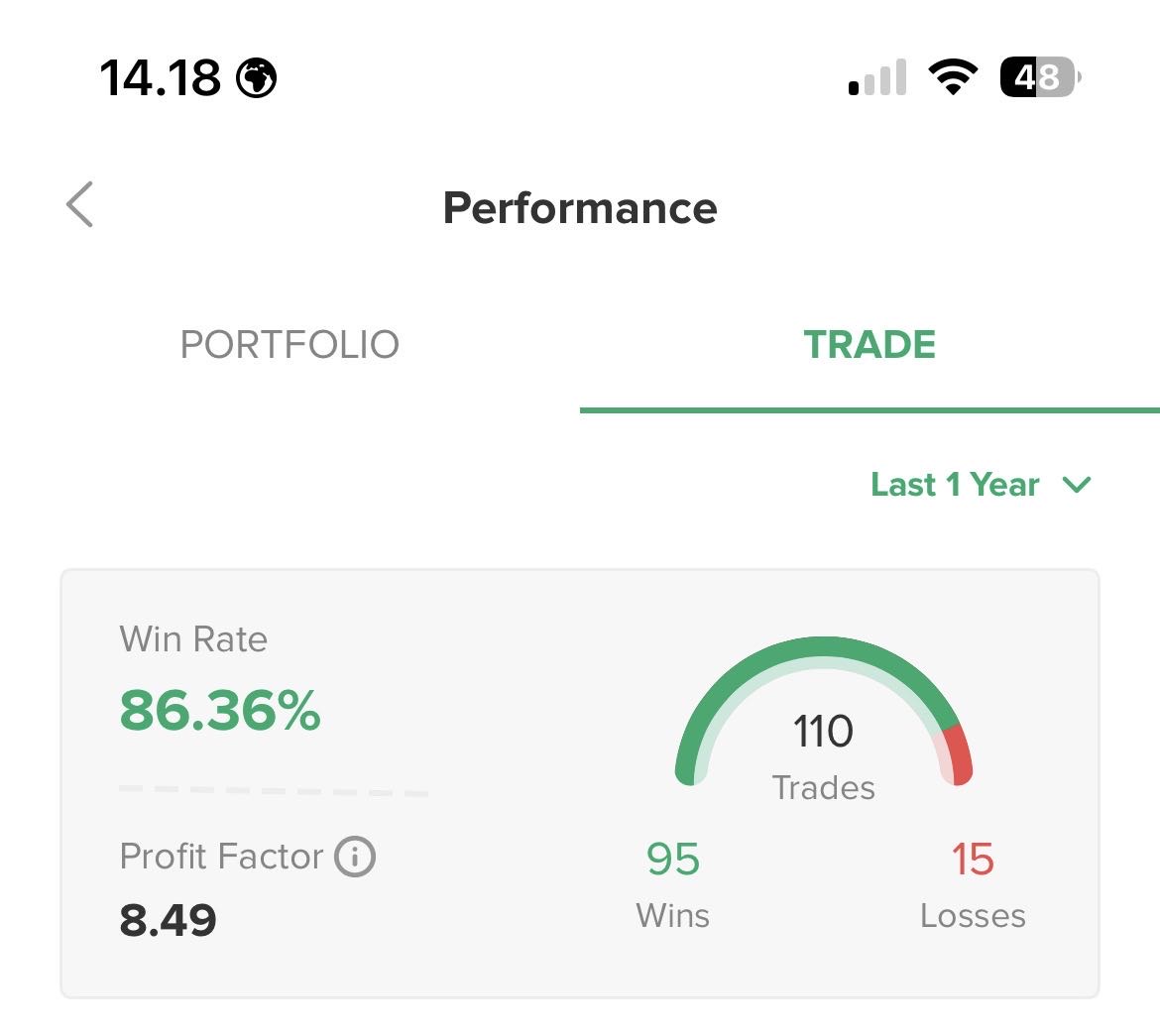Tap the 8.49 profit factor value

tap(169, 920)
